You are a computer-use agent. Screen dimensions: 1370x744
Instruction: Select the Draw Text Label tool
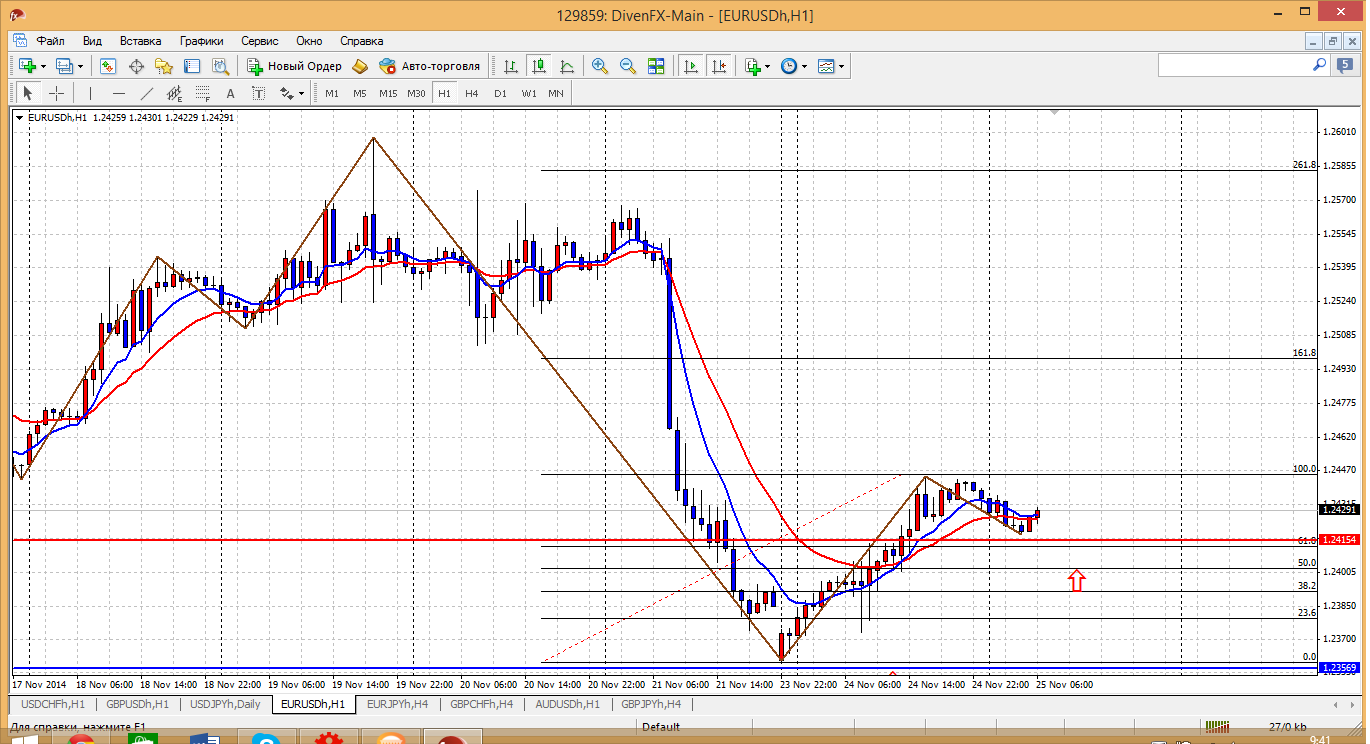click(x=258, y=93)
